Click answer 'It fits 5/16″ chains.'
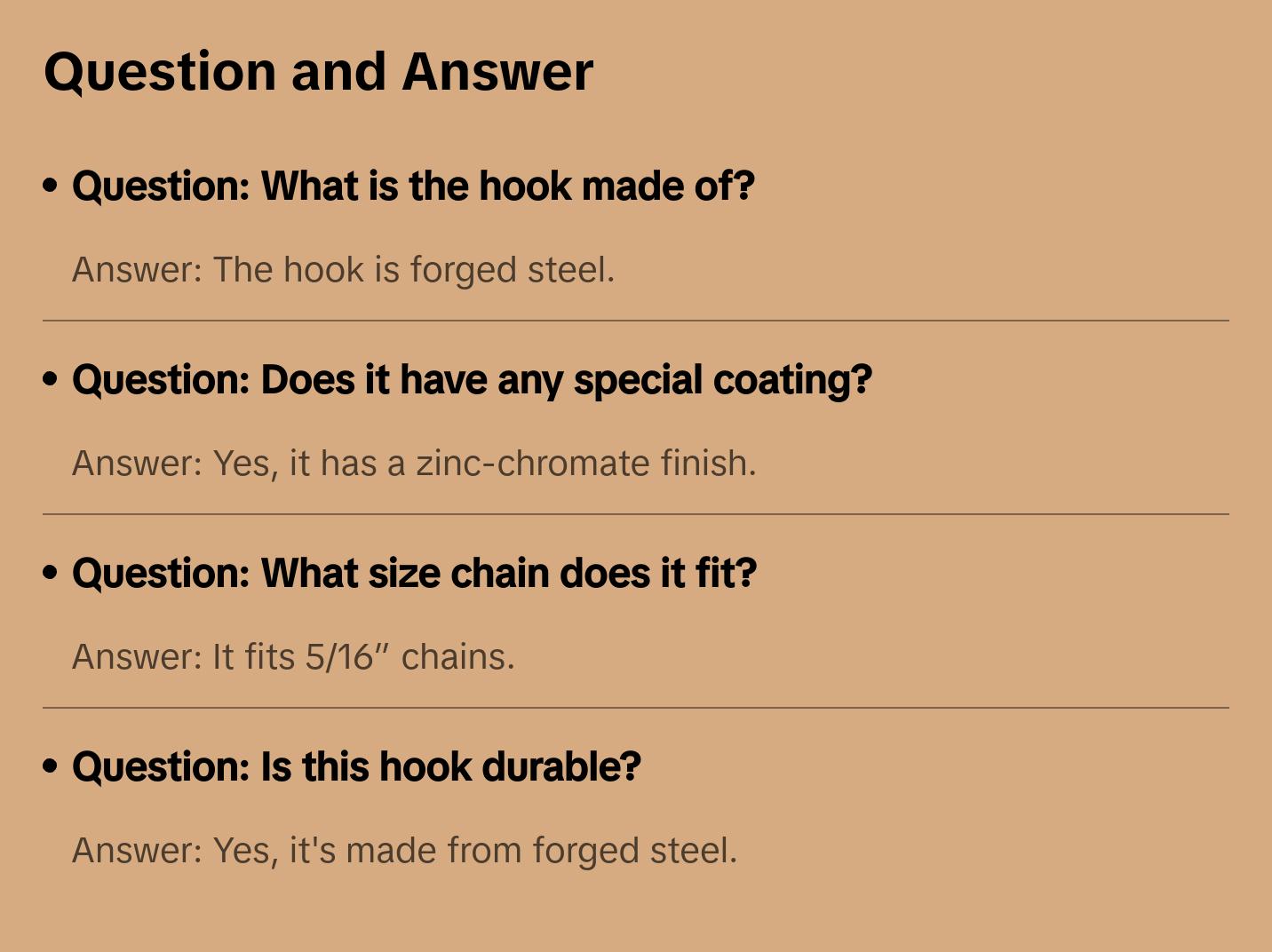The width and height of the screenshot is (1272, 952). point(293,657)
